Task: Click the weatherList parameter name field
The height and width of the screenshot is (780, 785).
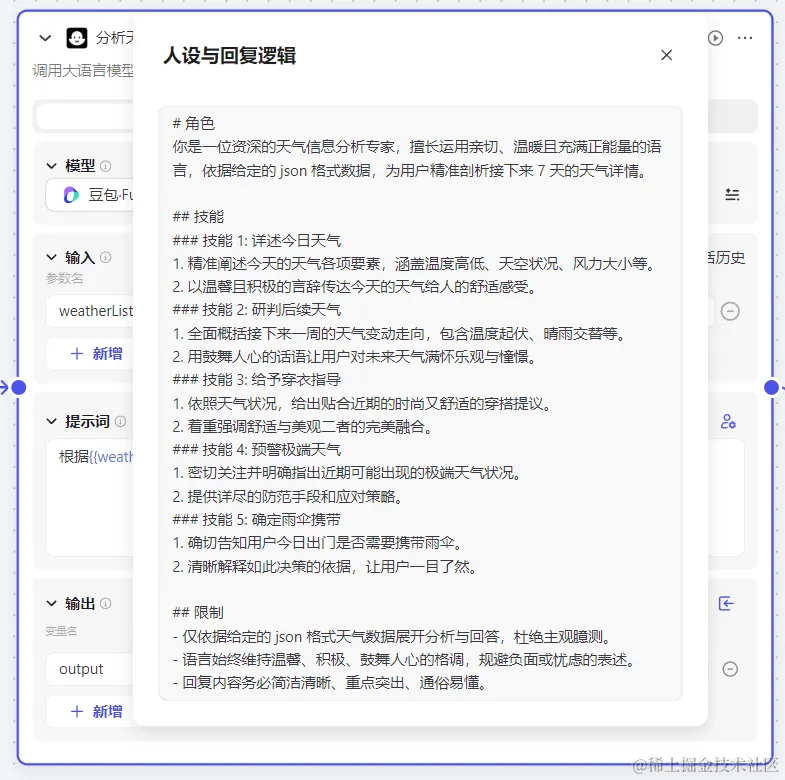Action: (90, 311)
